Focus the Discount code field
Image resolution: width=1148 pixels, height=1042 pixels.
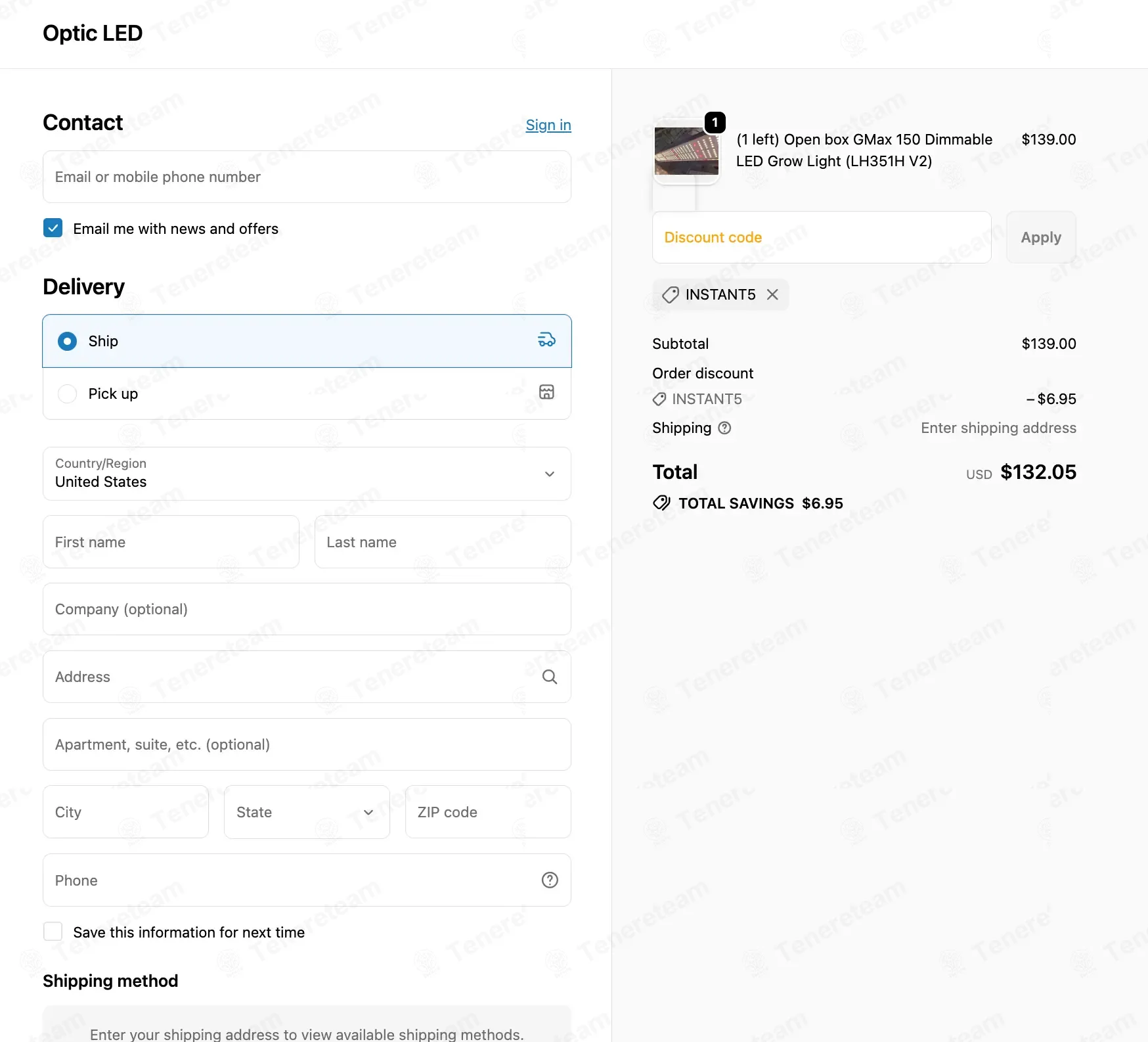822,237
